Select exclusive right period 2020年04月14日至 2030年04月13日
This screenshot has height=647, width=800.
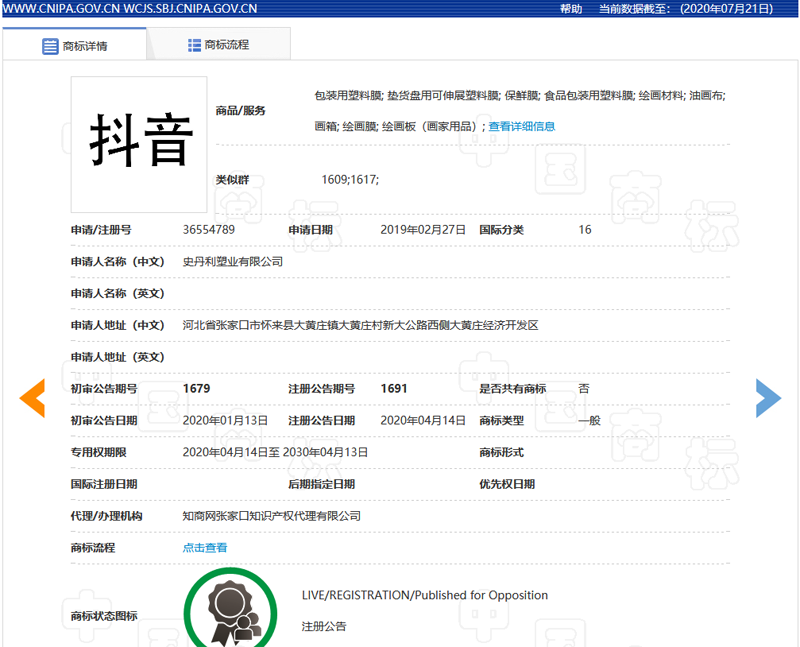coord(275,452)
